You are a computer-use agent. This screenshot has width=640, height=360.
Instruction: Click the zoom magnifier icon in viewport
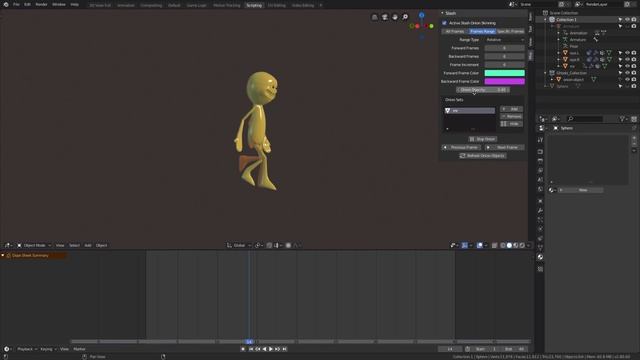click(405, 17)
